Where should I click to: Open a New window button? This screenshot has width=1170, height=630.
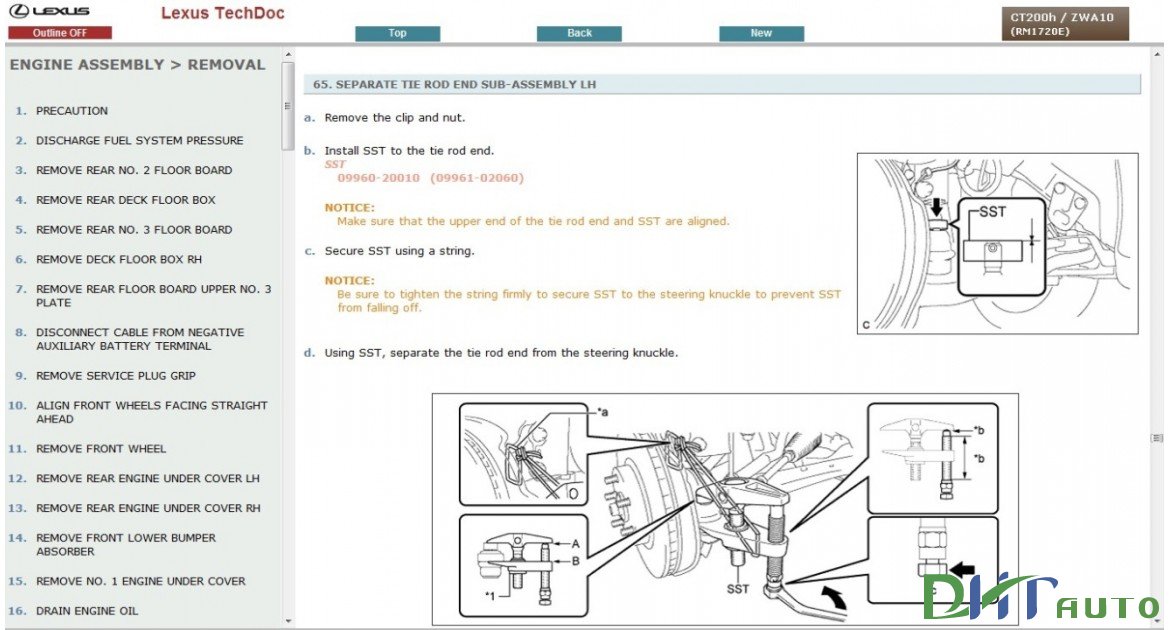(x=761, y=33)
